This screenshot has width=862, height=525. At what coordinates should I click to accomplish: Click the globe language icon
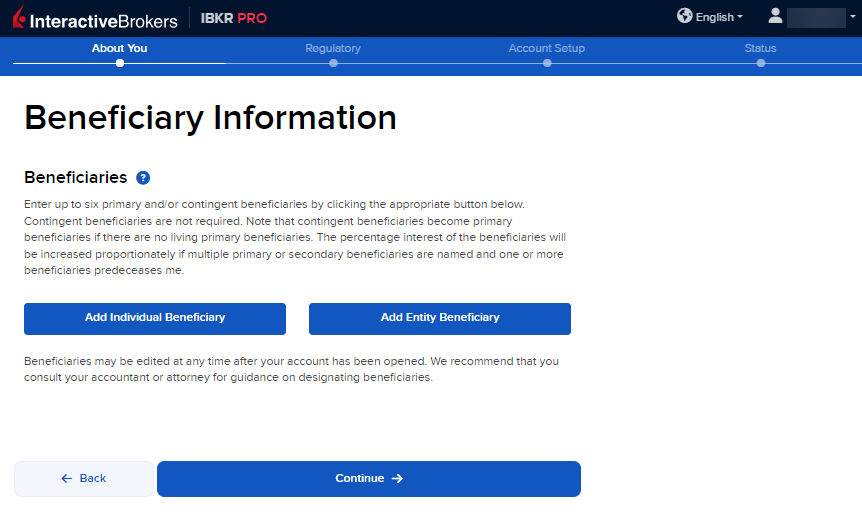[x=684, y=15]
